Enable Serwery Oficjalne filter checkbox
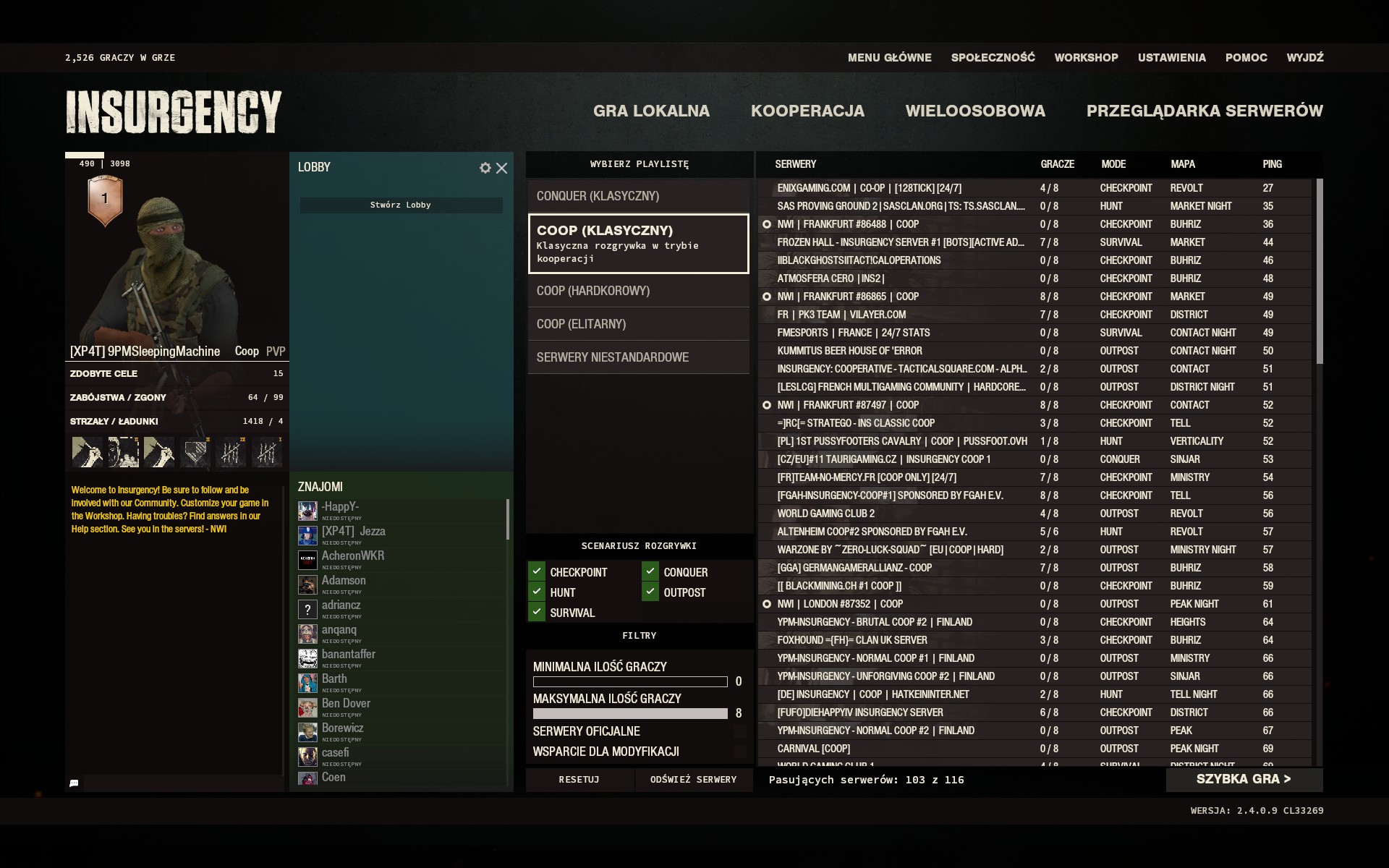 point(739,731)
